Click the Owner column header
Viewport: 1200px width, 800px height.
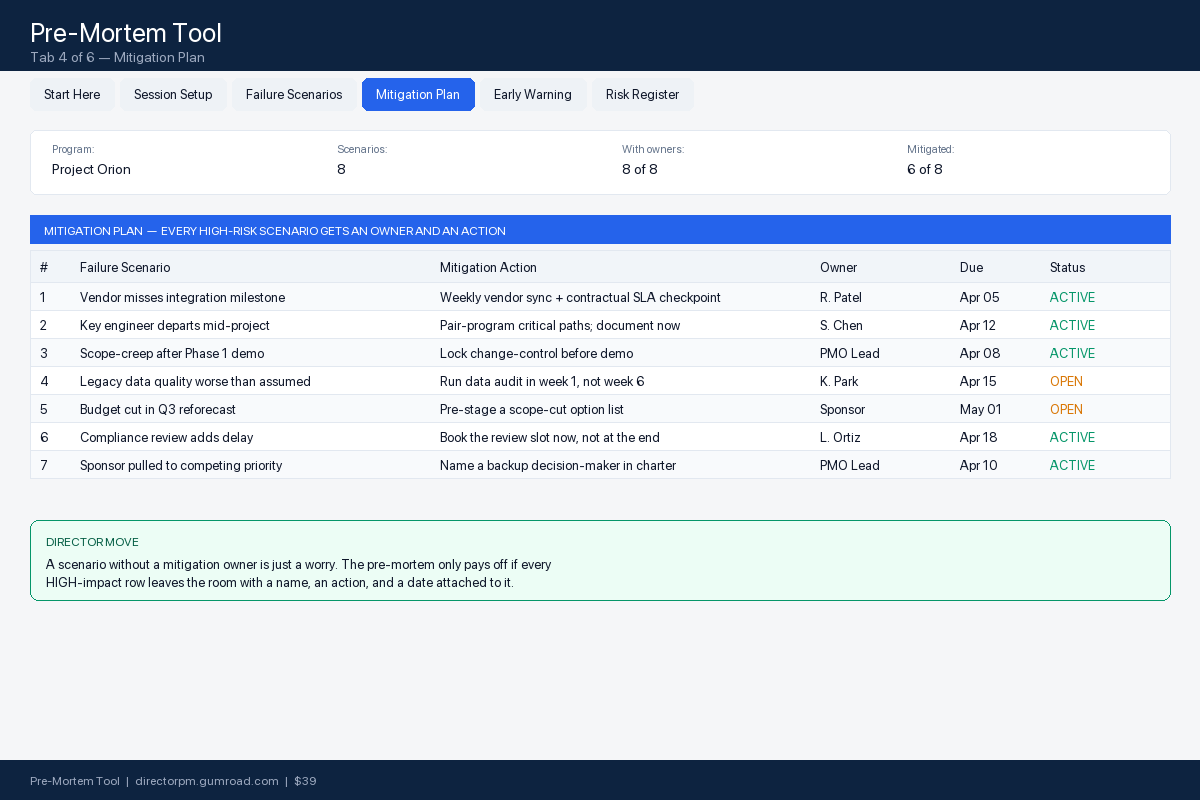(838, 268)
